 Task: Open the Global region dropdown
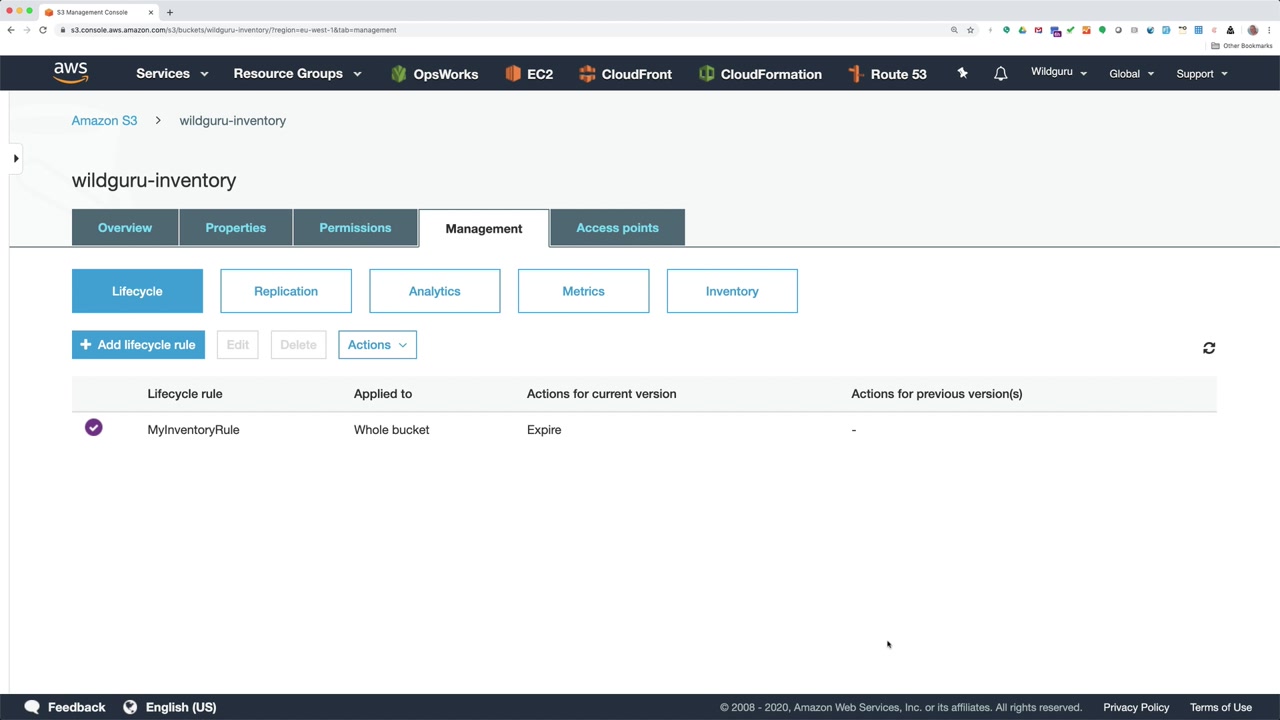[1131, 73]
